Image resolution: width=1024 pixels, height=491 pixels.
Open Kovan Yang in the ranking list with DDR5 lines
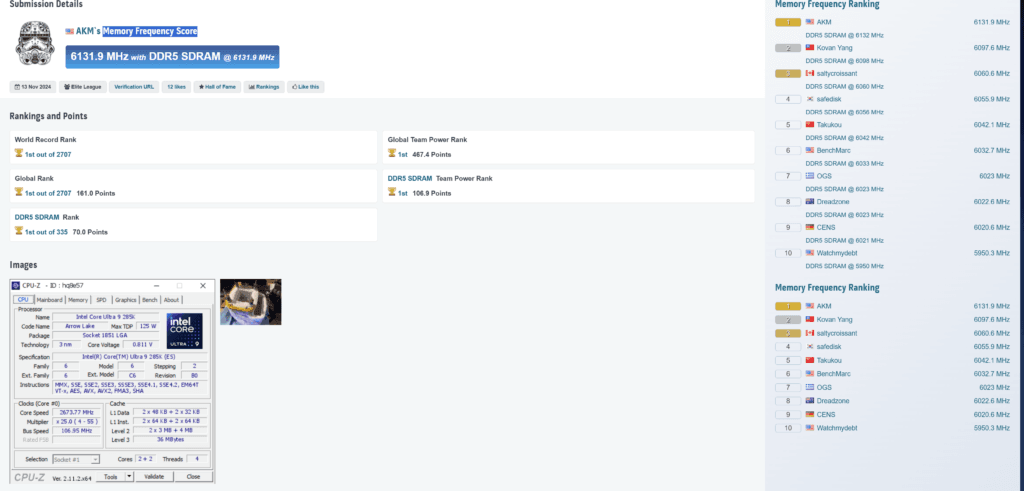click(834, 48)
